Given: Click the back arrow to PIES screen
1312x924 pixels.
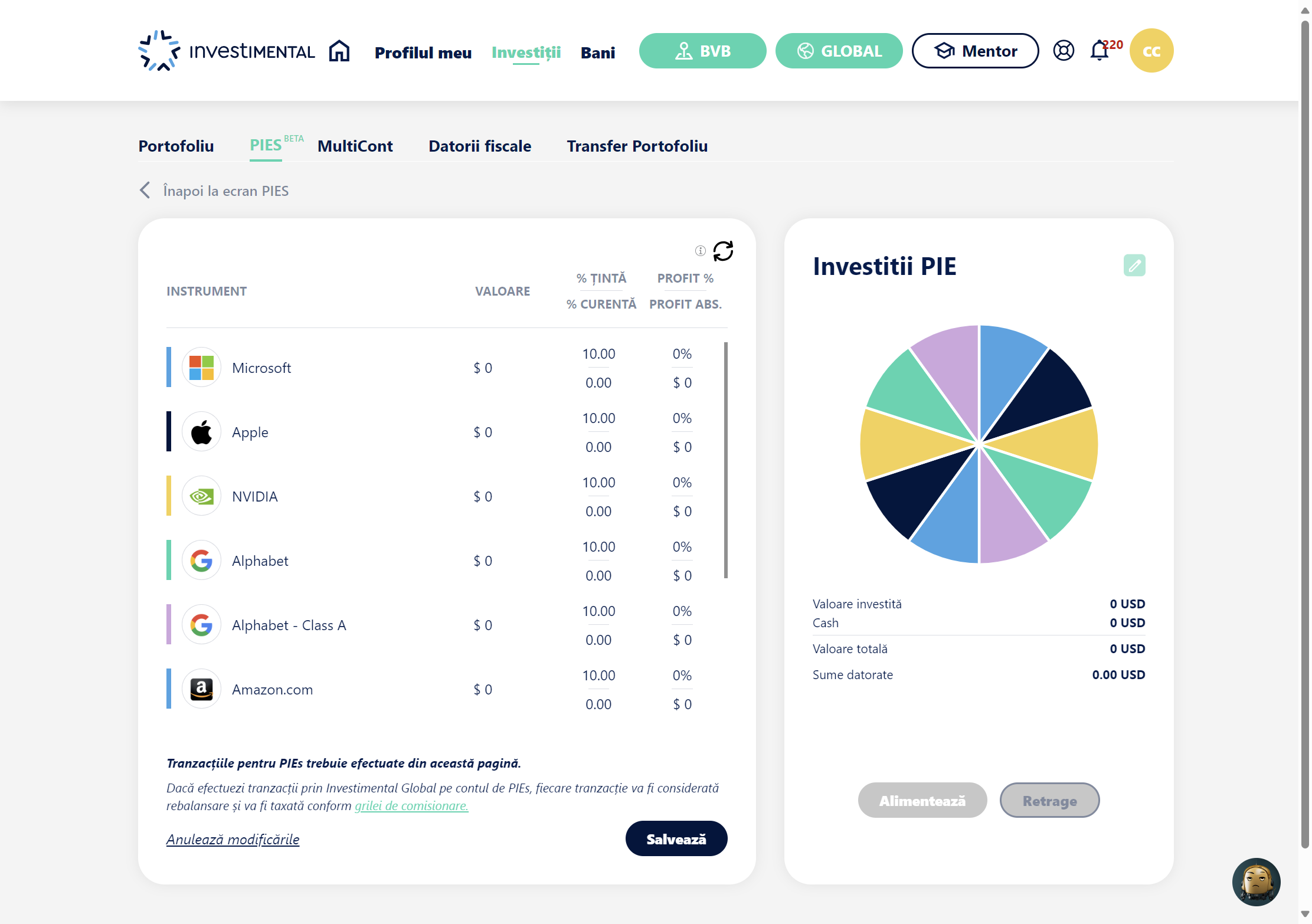Looking at the screenshot, I should pos(145,190).
